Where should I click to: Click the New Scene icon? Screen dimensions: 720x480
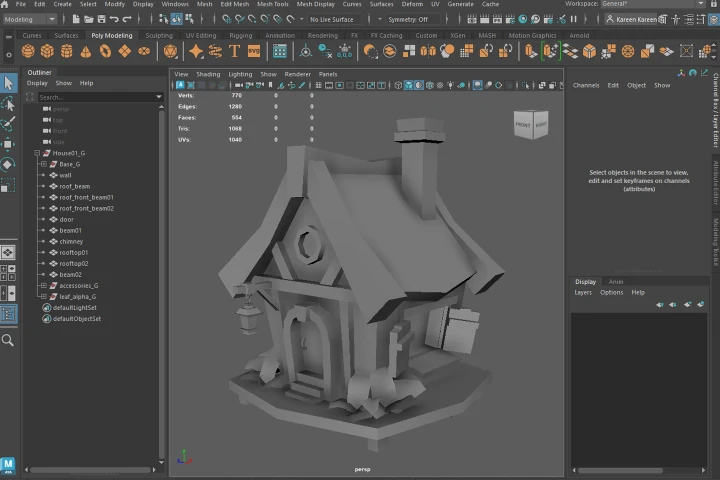coord(76,19)
